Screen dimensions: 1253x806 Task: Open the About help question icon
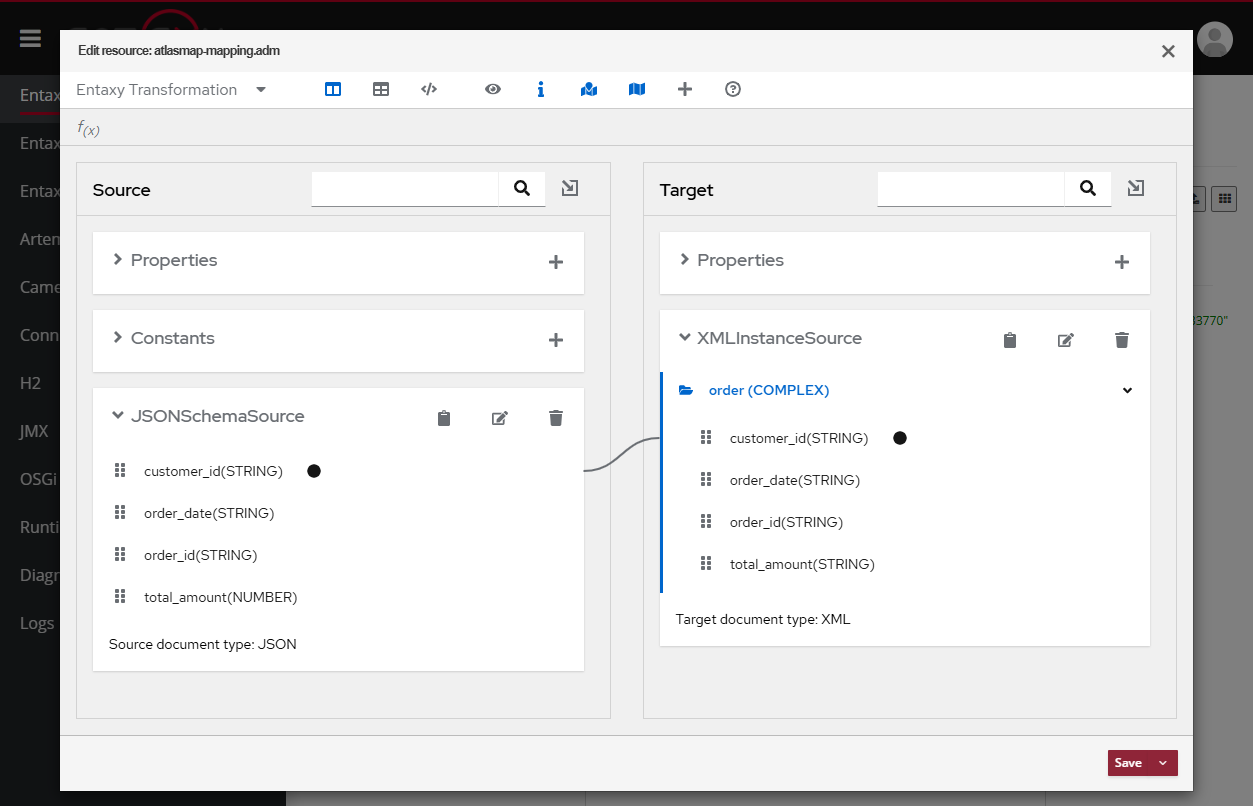733,89
